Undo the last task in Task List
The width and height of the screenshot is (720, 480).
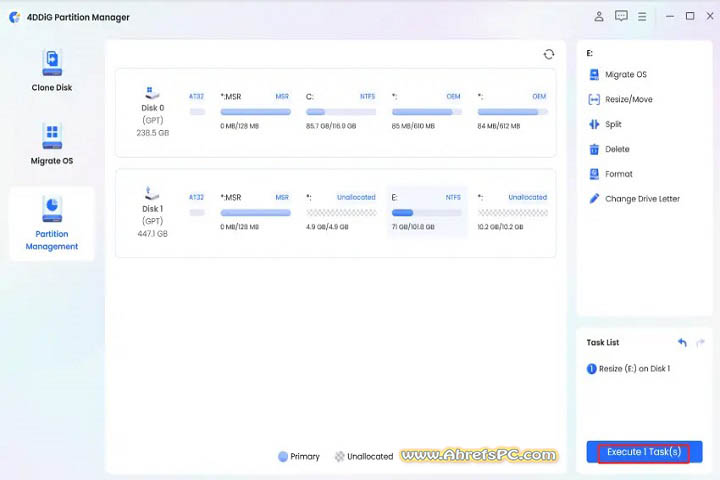pyautogui.click(x=682, y=342)
